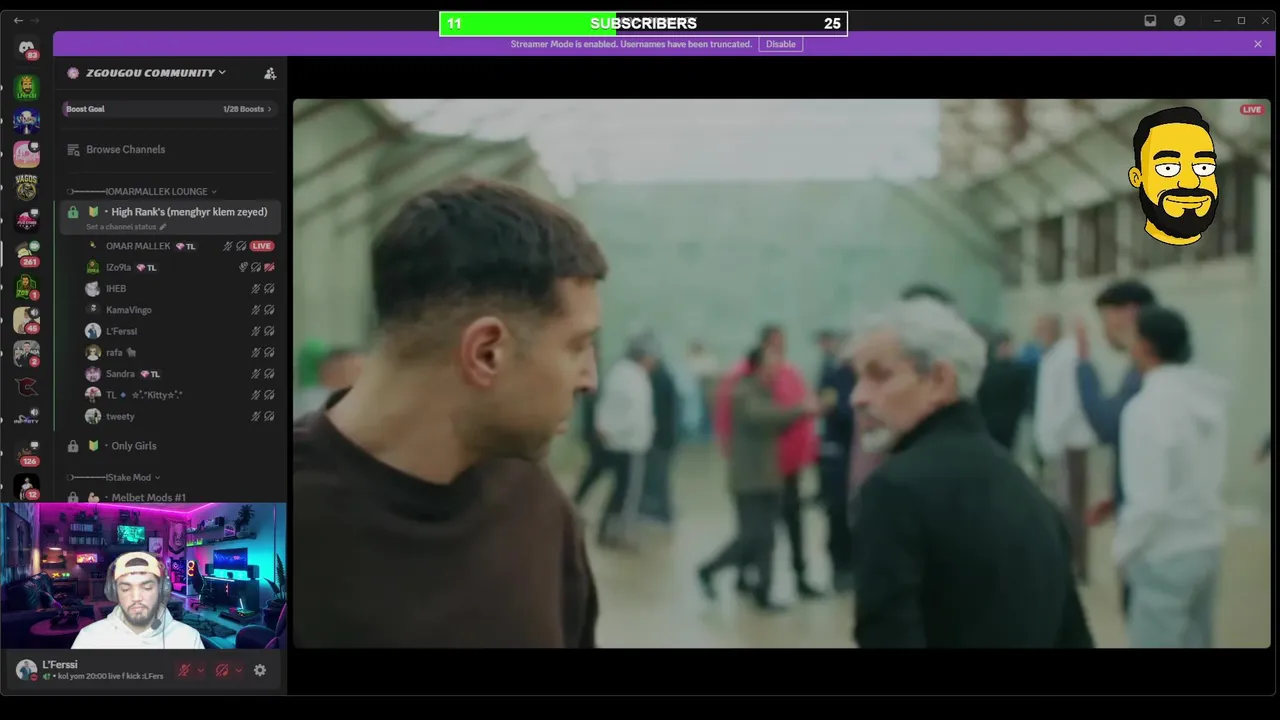
Task: Click IHEB in voice list
Action: coord(116,289)
